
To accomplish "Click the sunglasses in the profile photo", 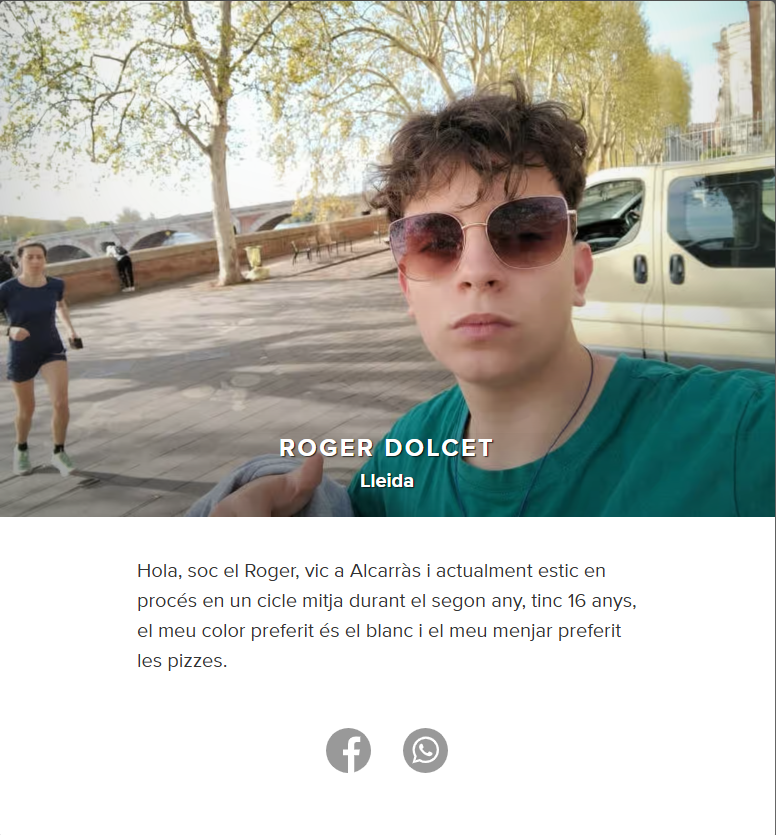I will pos(483,238).
